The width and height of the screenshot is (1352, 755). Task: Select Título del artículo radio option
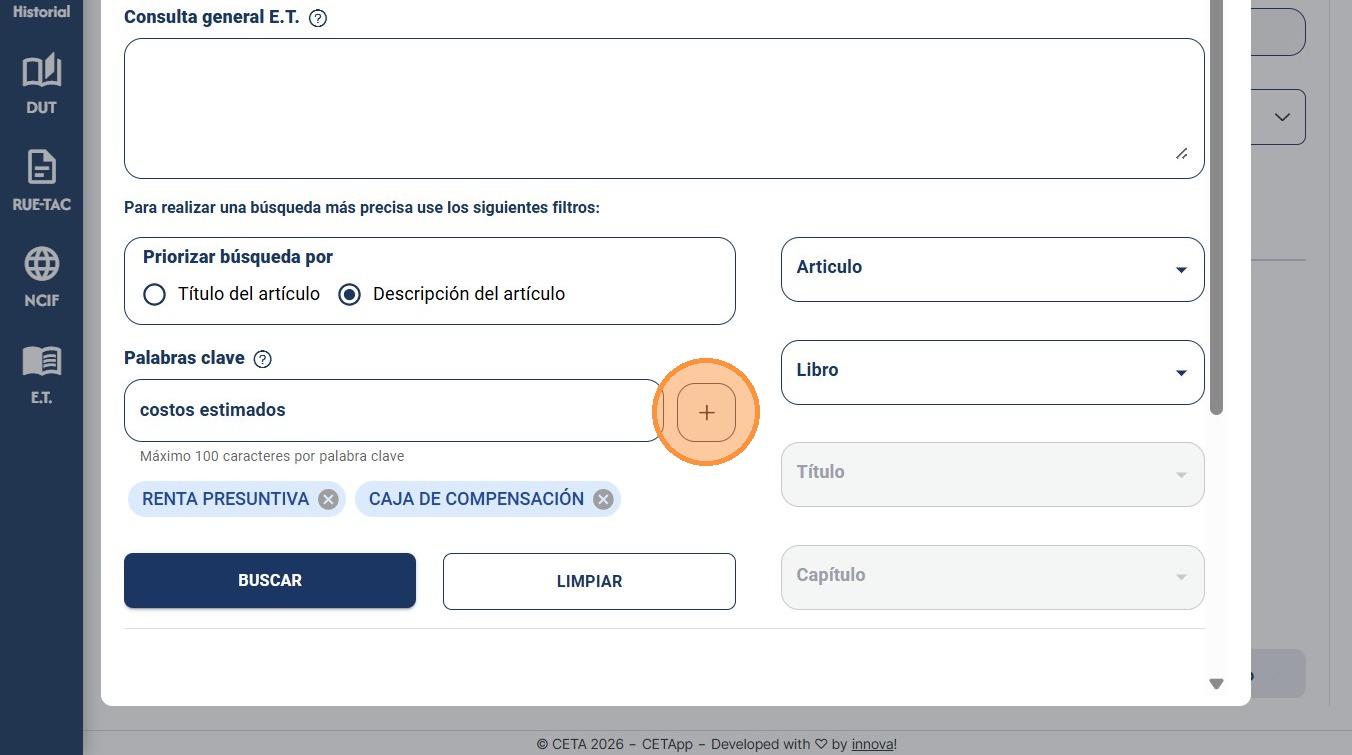154,294
